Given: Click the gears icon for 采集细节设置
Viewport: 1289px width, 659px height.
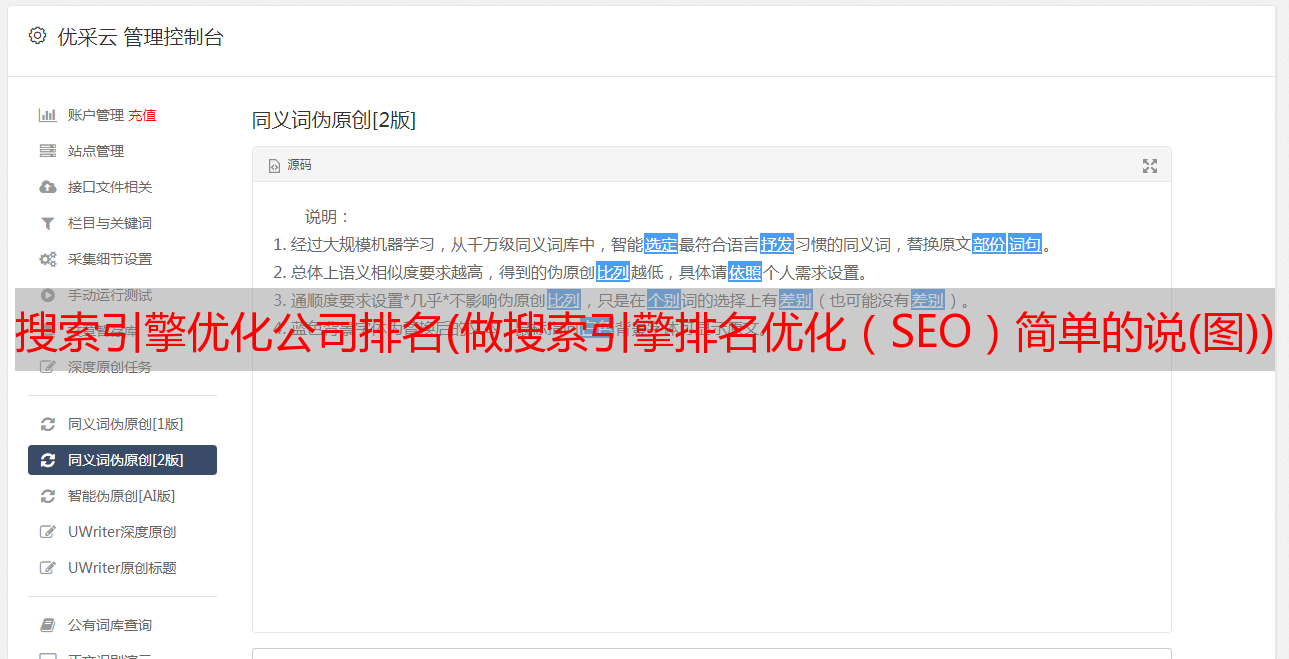Looking at the screenshot, I should 47,259.
